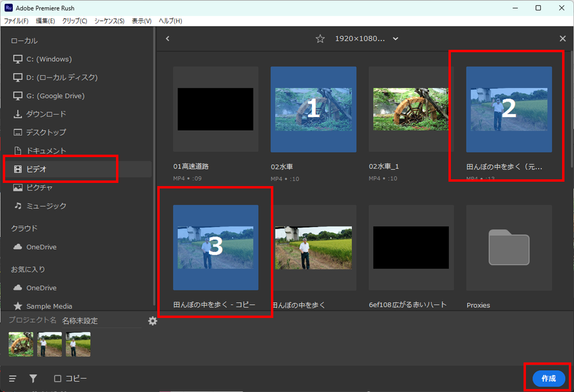Click the filter funnel icon
This screenshot has width=574, height=392.
[33, 378]
